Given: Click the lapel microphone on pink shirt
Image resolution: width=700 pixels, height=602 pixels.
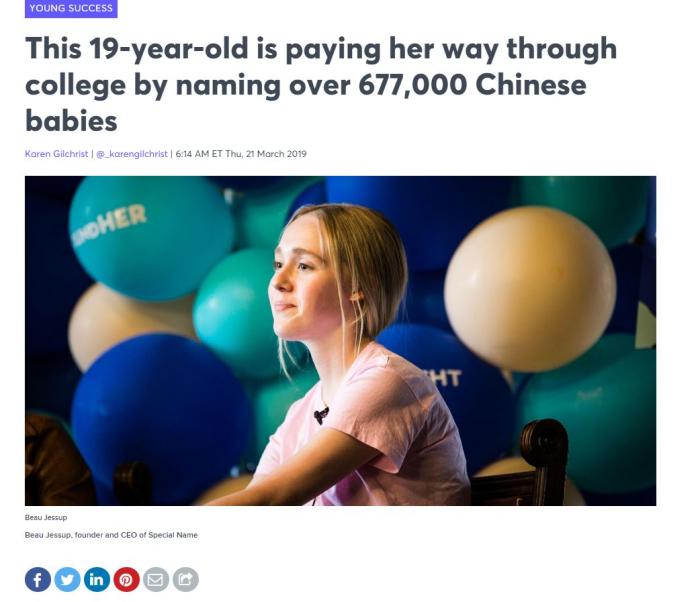Looking at the screenshot, I should tap(321, 415).
